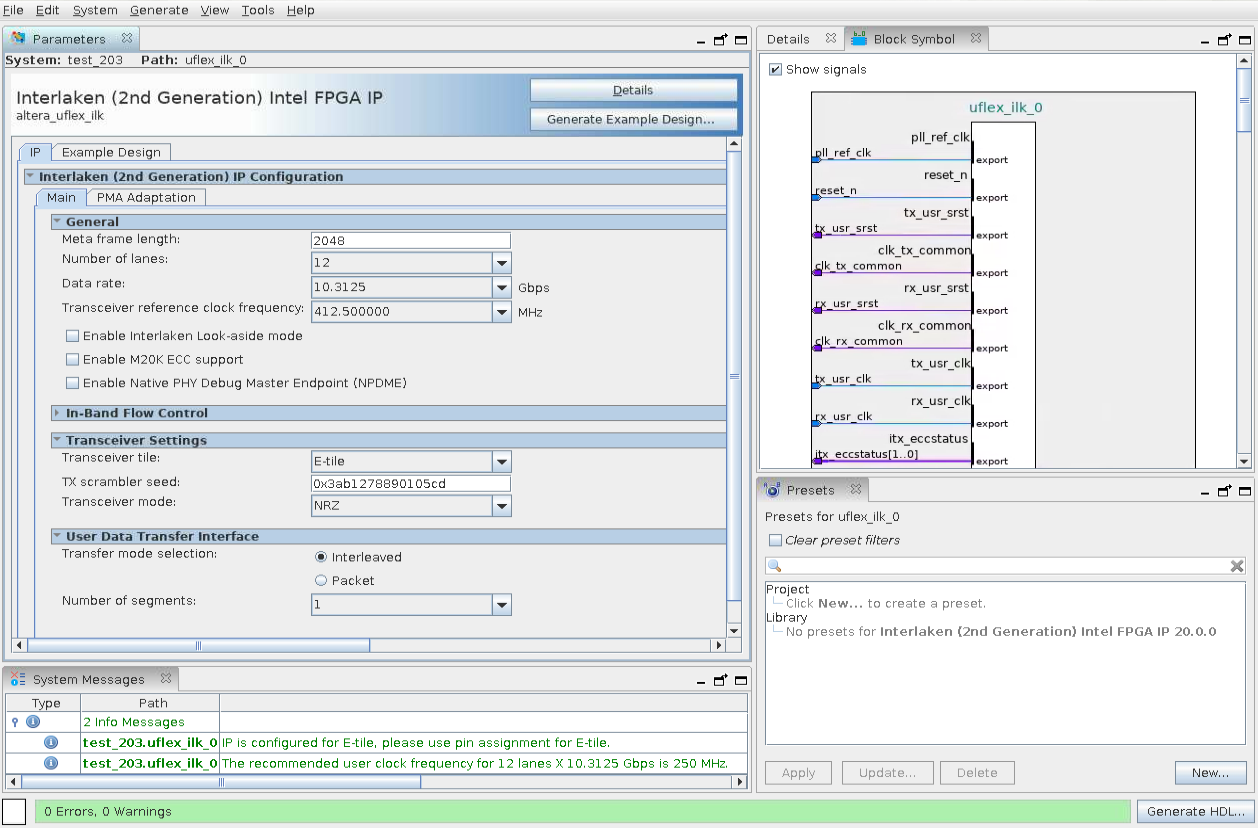This screenshot has height=828, width=1258.
Task: Open the Generate menu
Action: pos(158,10)
